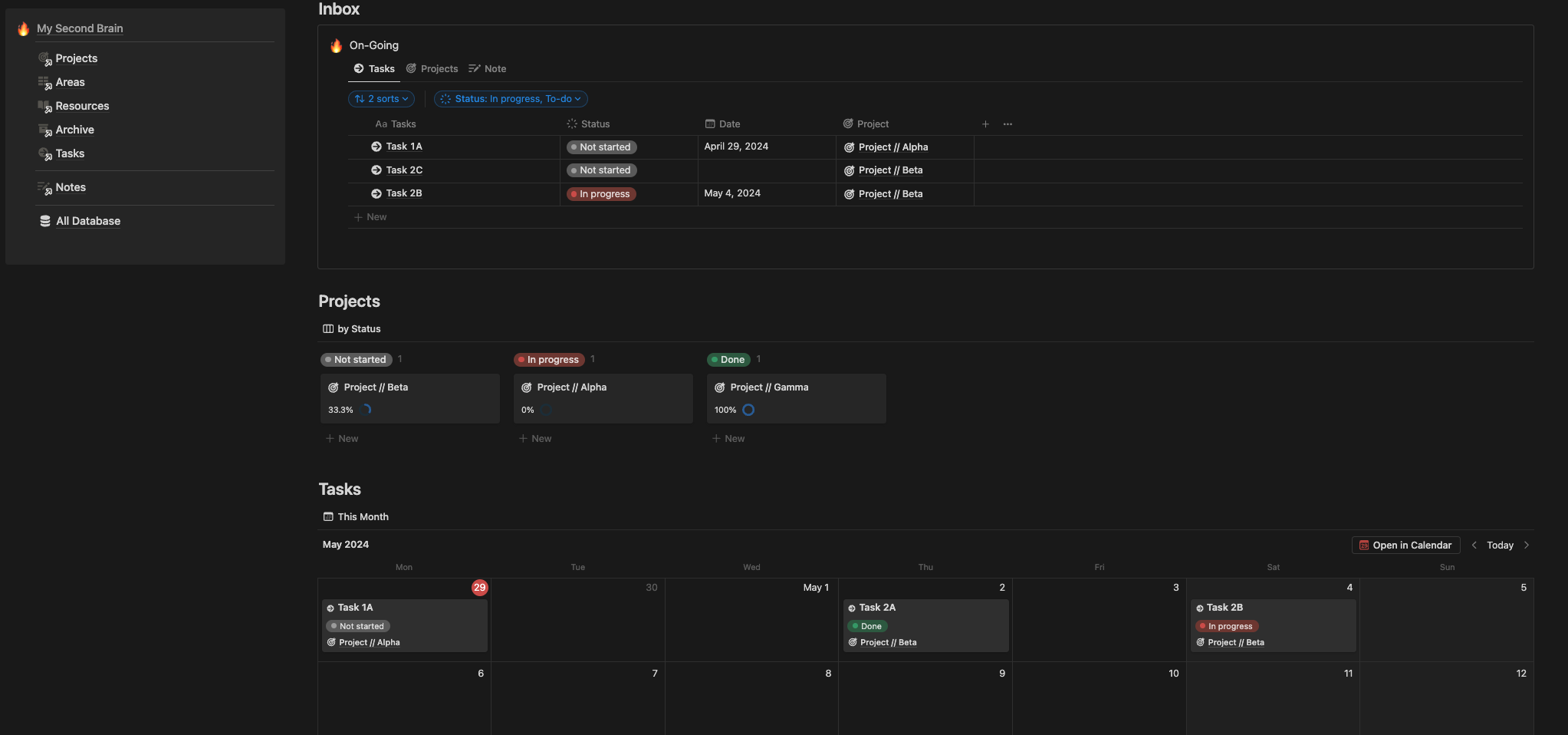Expand the 2 sorts dropdown
This screenshot has width=1568, height=735.
click(x=381, y=99)
